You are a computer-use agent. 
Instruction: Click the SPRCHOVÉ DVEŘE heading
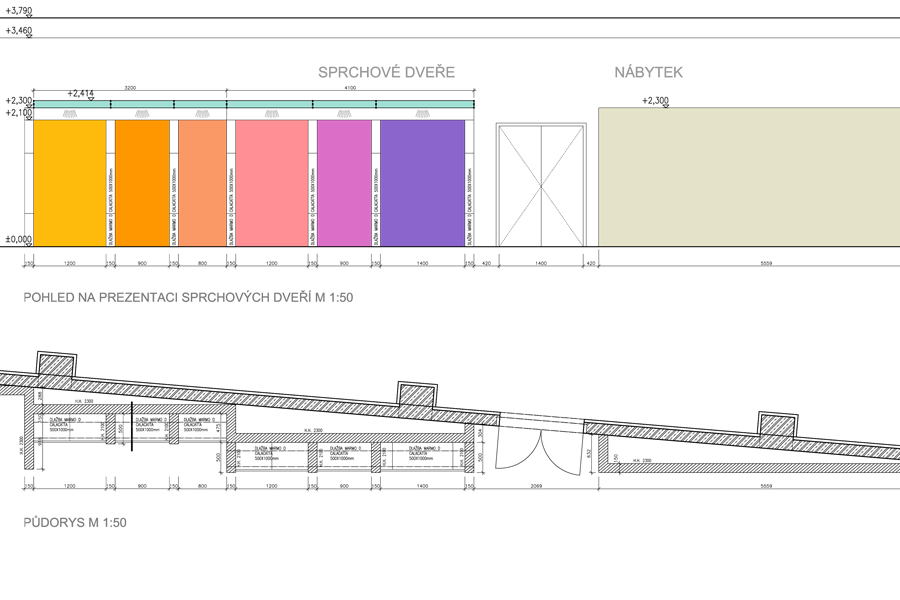[x=386, y=72]
